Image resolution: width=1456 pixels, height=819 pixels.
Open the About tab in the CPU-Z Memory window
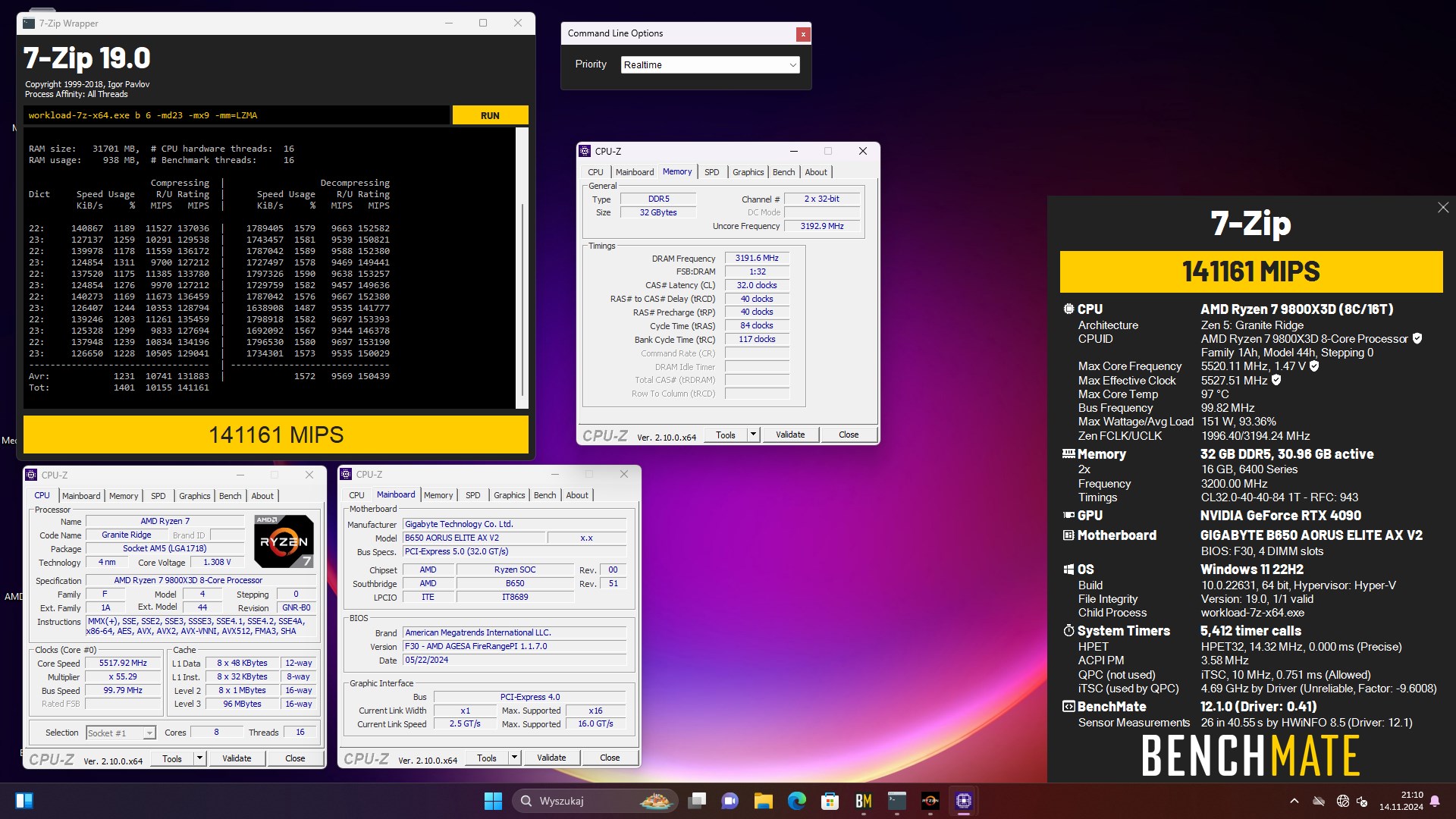pos(816,172)
